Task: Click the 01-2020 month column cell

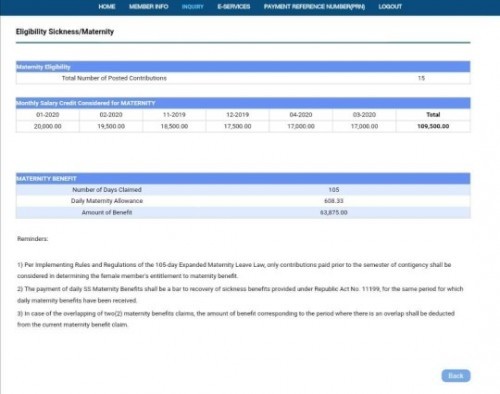Action: pyautogui.click(x=48, y=114)
